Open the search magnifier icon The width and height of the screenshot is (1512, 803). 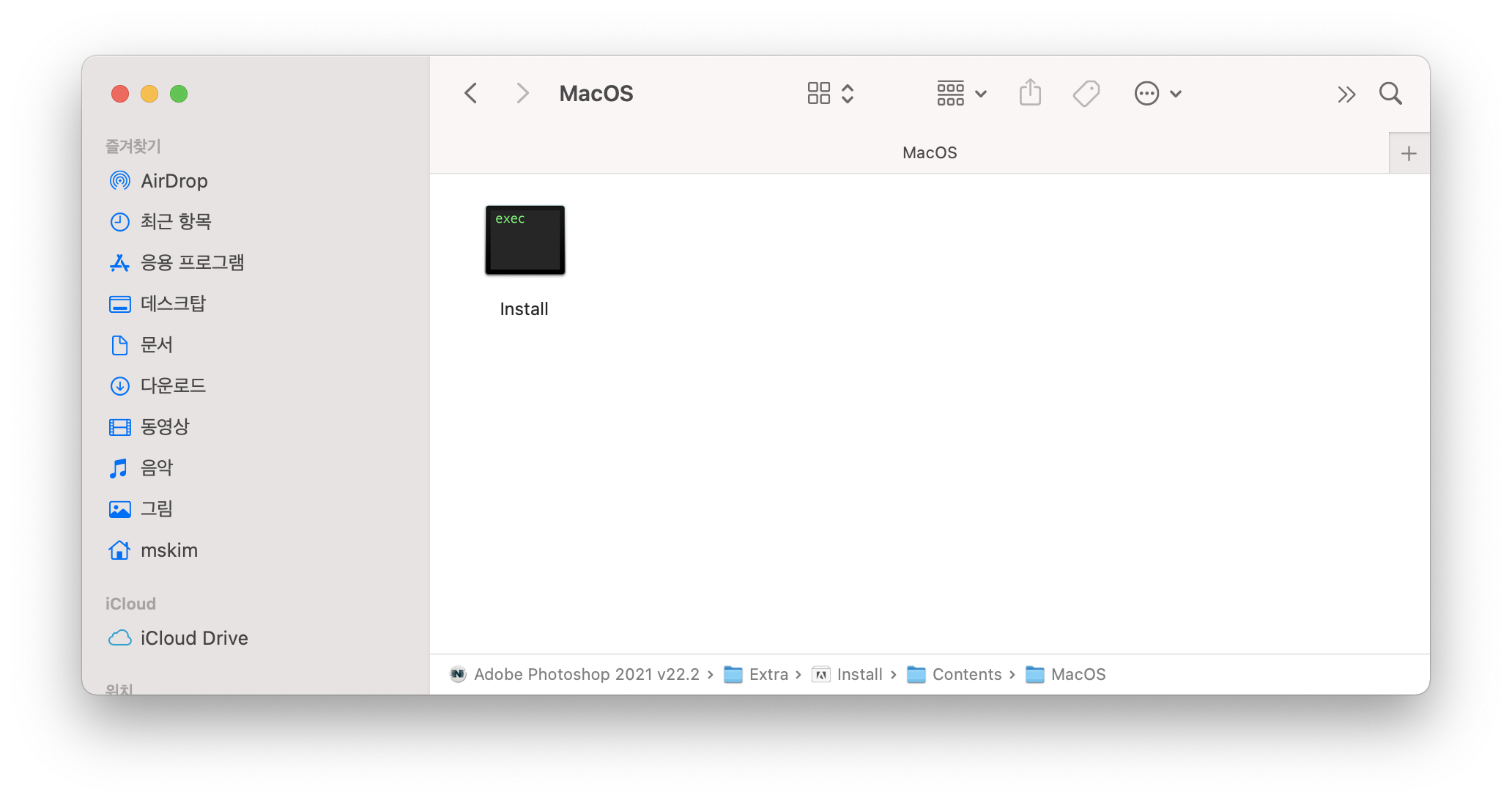(1390, 94)
